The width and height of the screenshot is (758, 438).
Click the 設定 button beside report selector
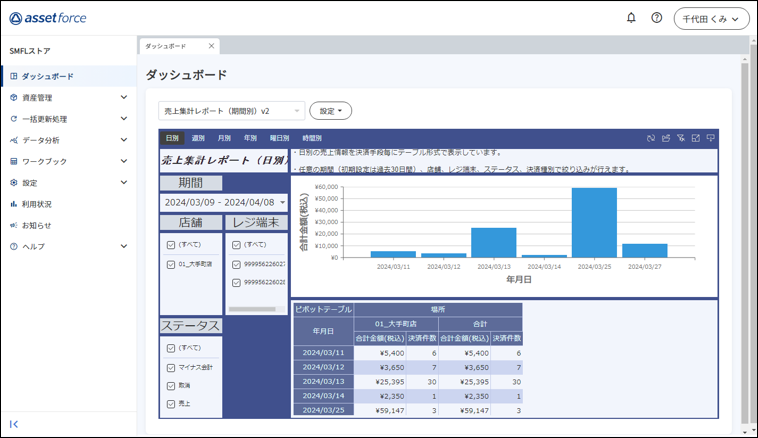(330, 111)
